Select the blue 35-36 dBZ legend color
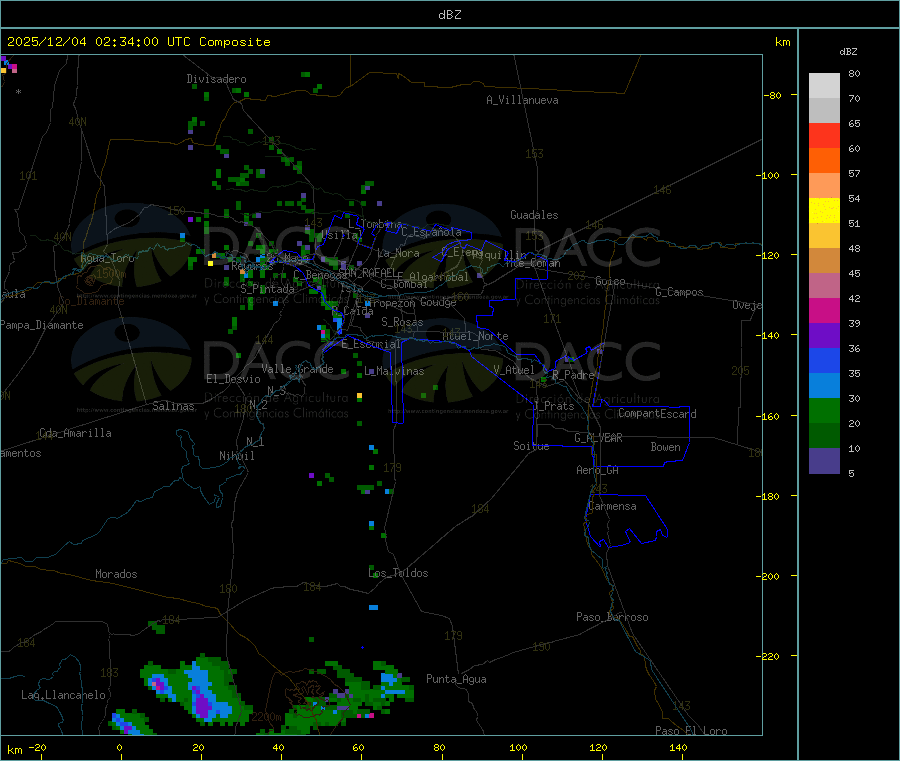The width and height of the screenshot is (900, 761). click(x=824, y=360)
